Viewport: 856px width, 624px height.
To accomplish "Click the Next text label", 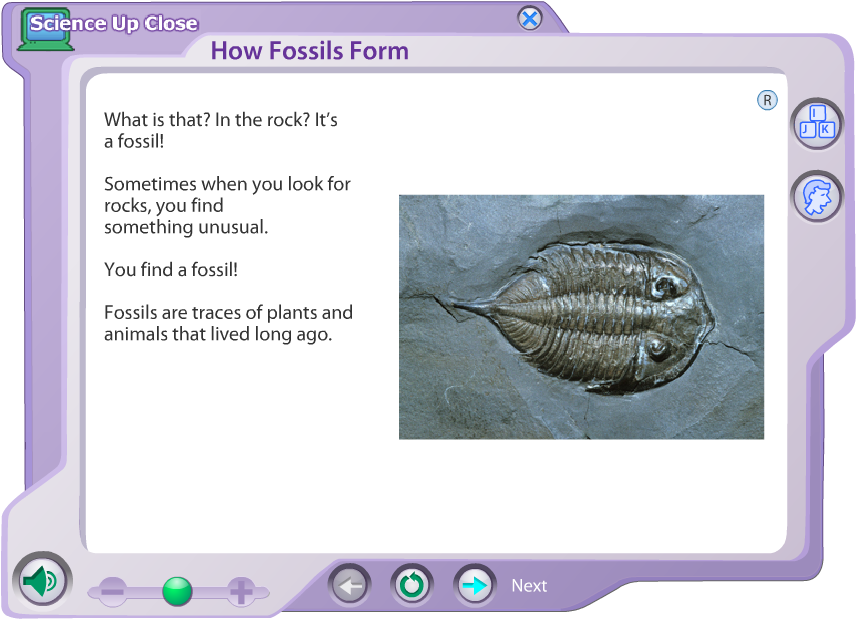I will (529, 586).
